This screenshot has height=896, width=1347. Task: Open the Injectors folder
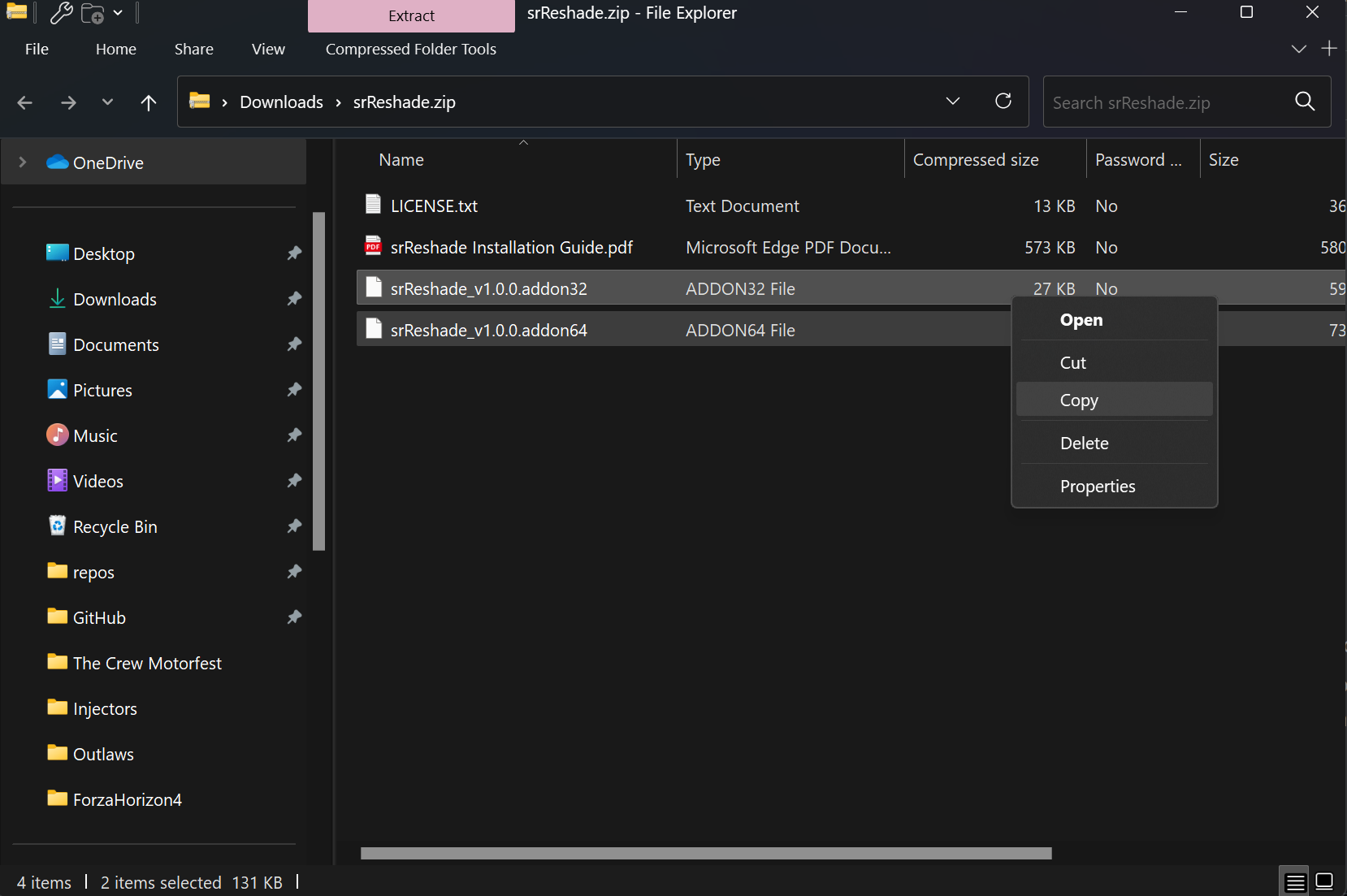(92, 708)
